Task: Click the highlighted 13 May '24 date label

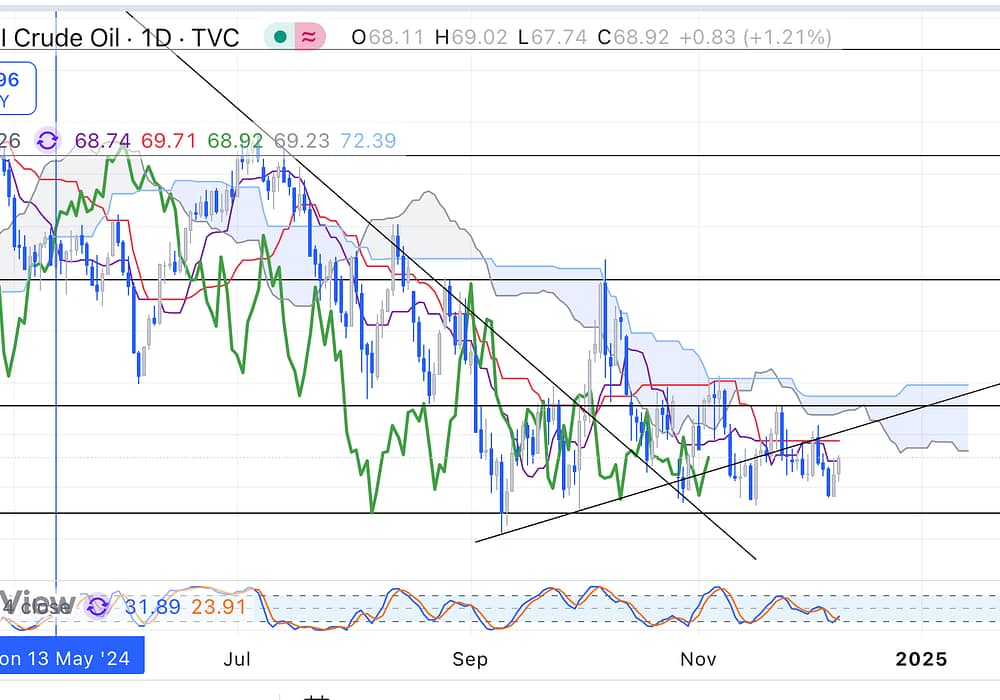Action: 70,658
